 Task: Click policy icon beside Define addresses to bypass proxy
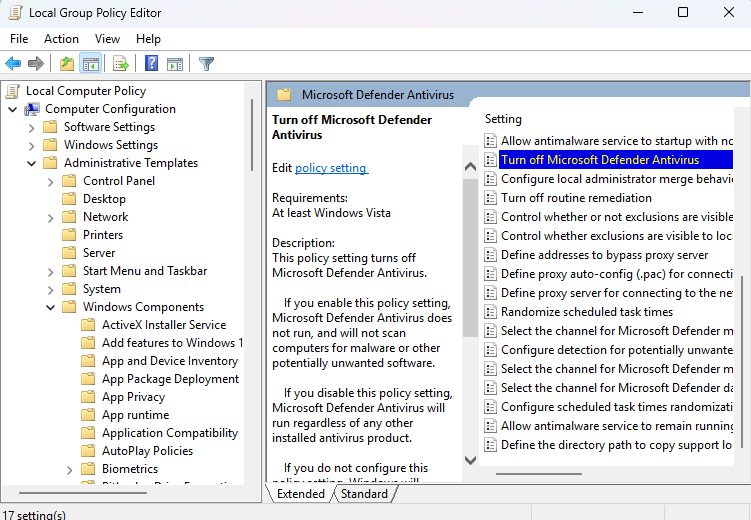490,255
